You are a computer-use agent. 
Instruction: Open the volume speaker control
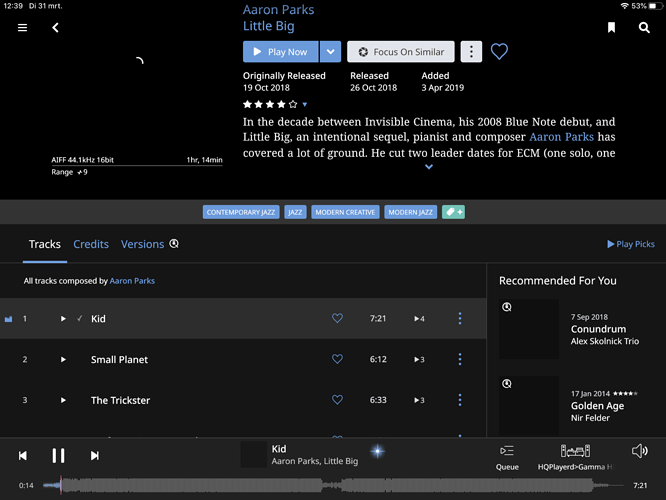(x=639, y=451)
